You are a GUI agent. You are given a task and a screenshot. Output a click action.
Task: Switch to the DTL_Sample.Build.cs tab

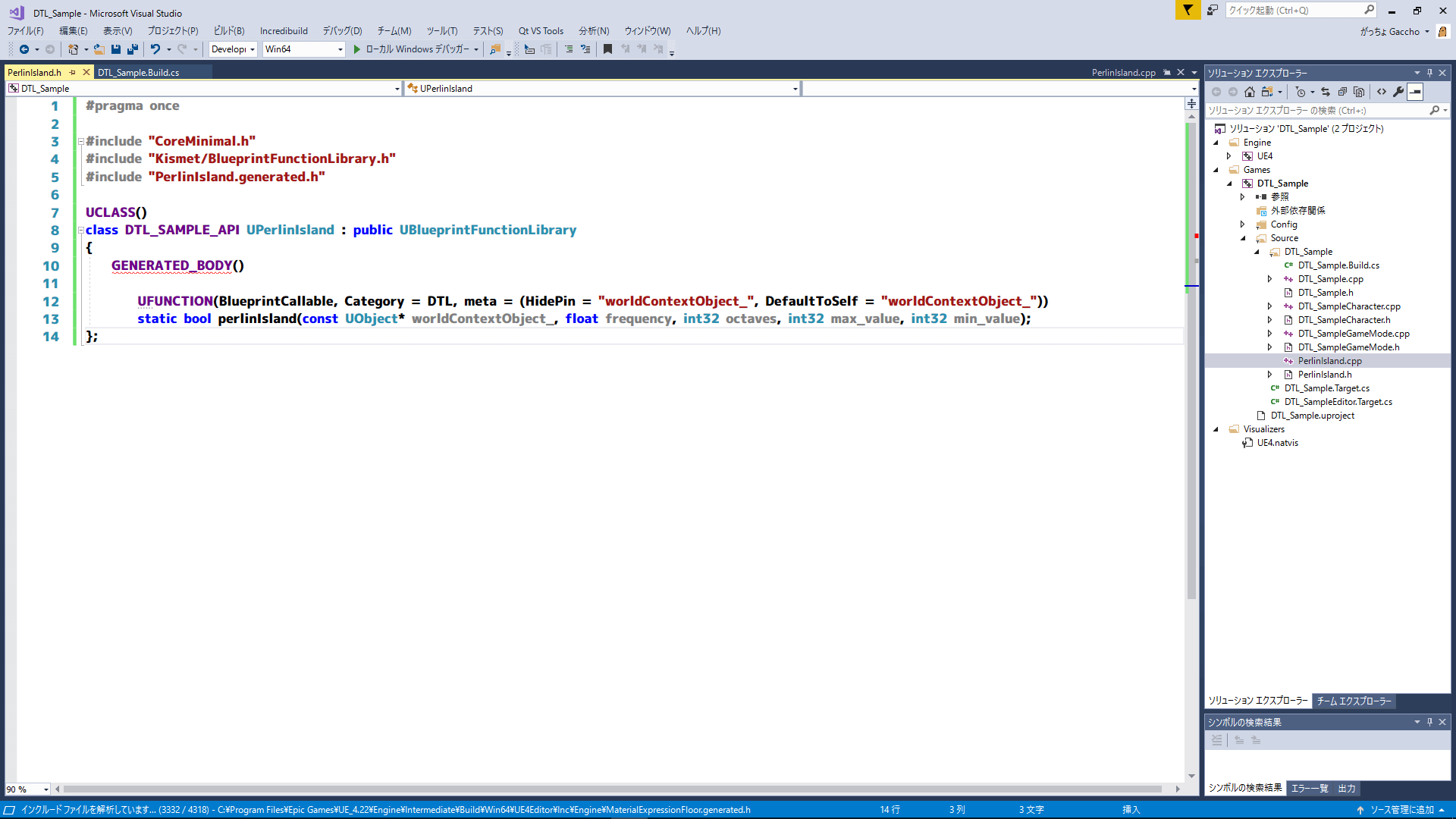click(x=139, y=73)
